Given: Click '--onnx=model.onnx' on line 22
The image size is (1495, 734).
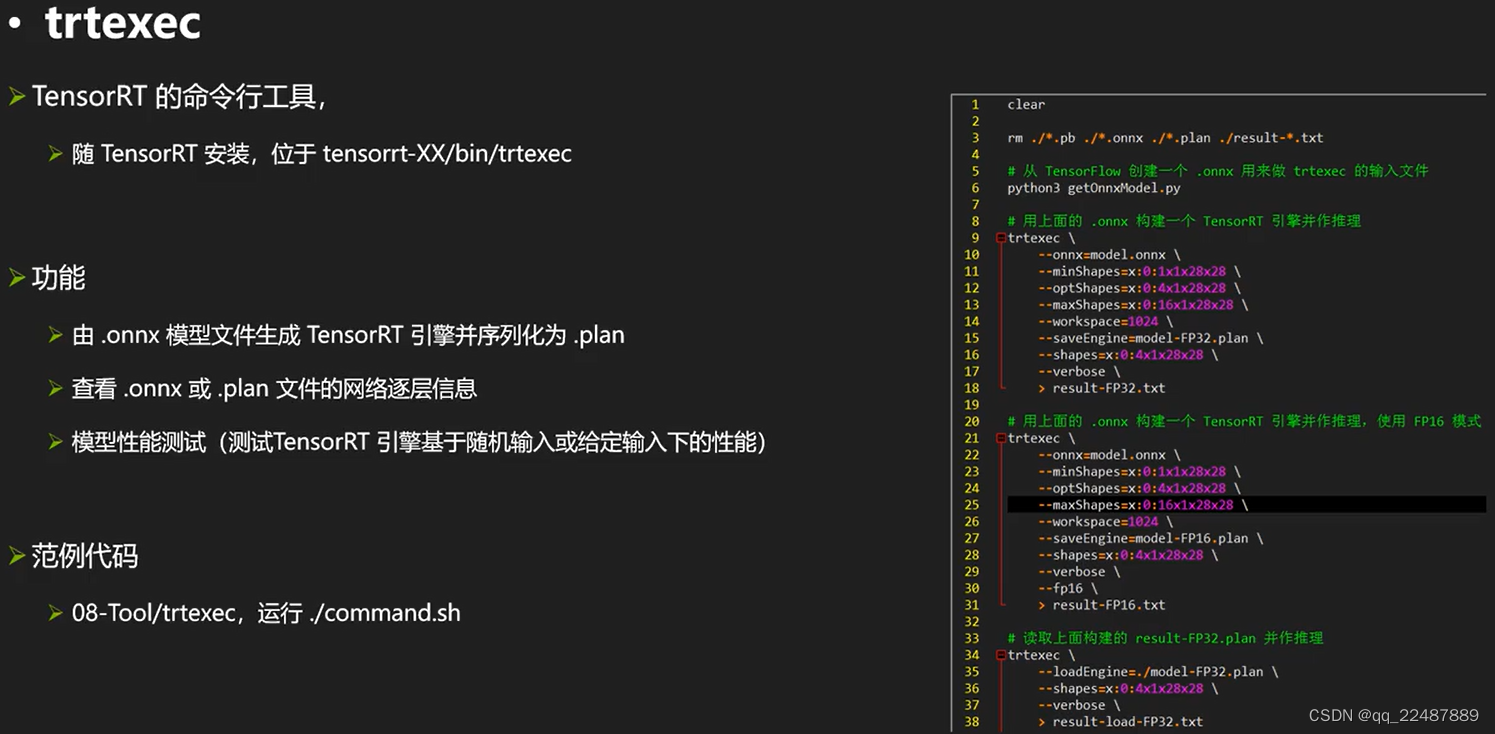Looking at the screenshot, I should 1109,455.
